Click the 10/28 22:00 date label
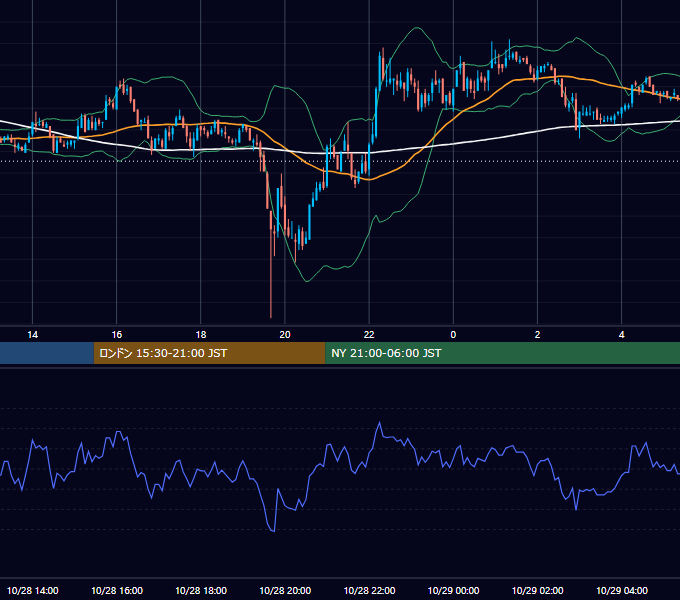 pyautogui.click(x=369, y=590)
